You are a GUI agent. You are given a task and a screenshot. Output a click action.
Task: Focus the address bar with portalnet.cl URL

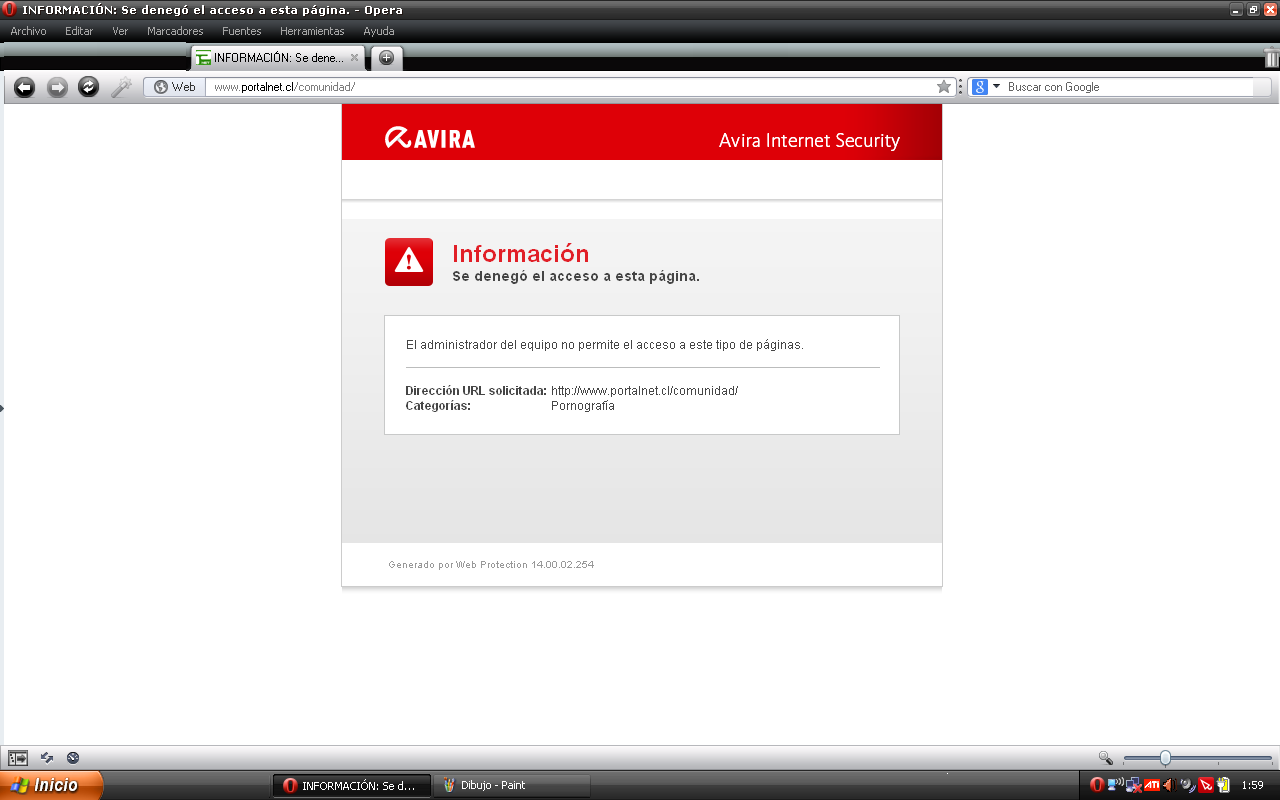pos(570,87)
